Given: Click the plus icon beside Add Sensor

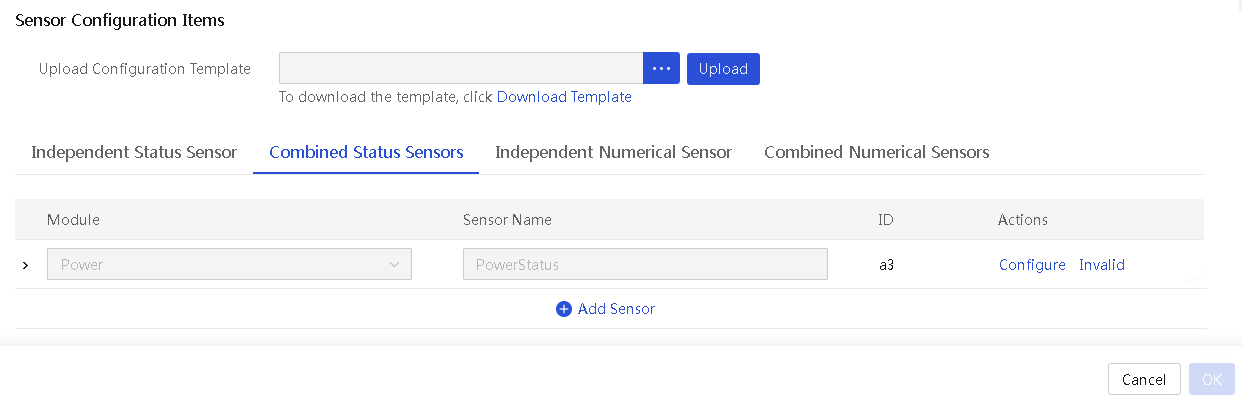Looking at the screenshot, I should click(564, 309).
